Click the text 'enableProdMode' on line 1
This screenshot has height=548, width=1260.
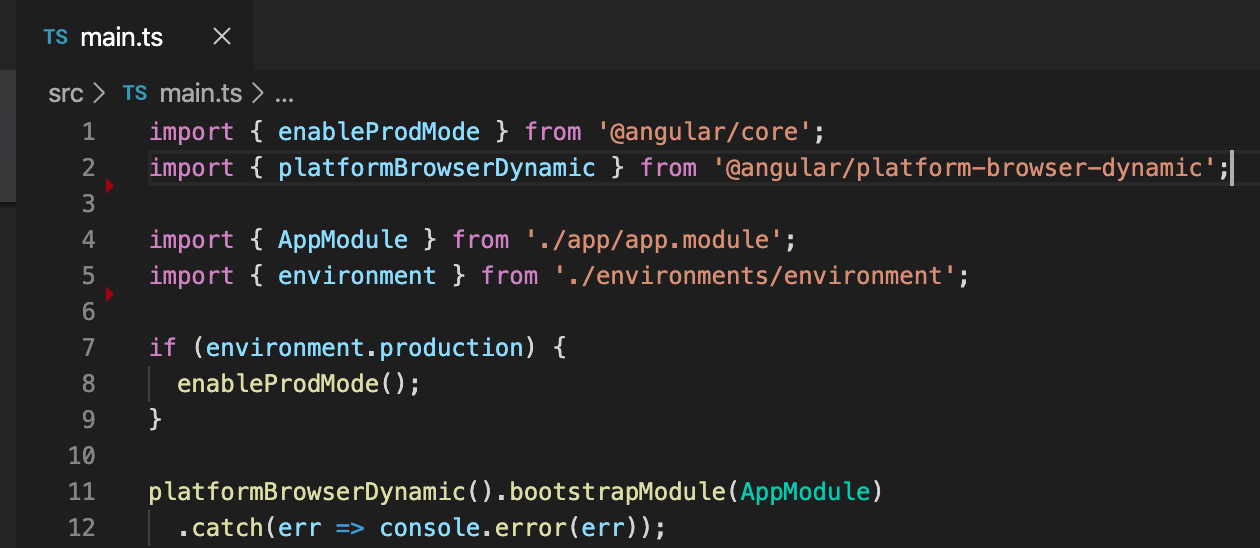pyautogui.click(x=379, y=132)
